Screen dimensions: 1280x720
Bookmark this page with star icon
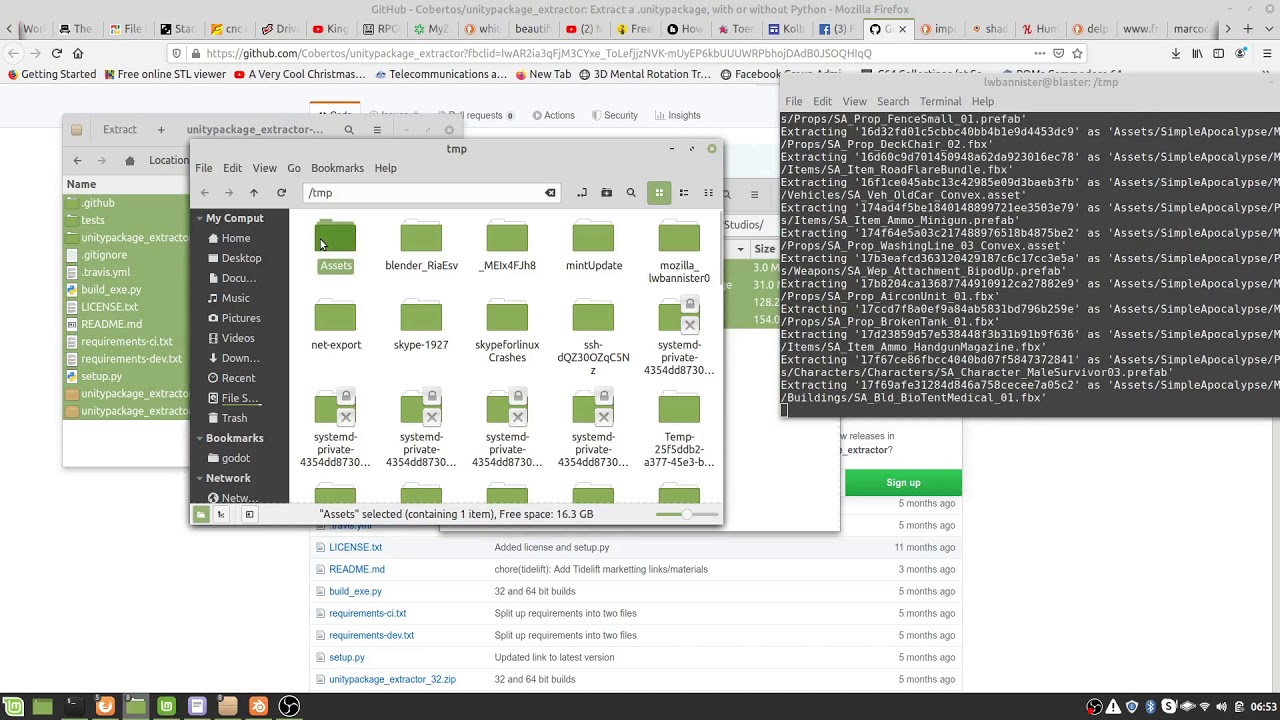pos(1077,53)
